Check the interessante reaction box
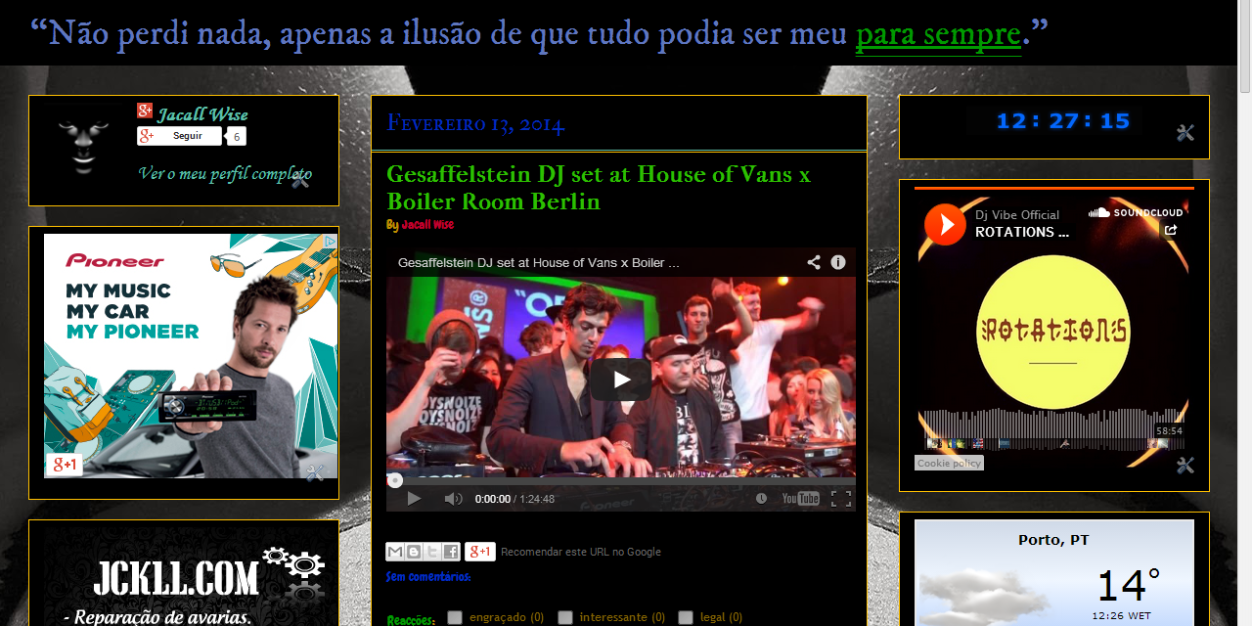Screen dimensions: 1252x626 tap(565, 617)
